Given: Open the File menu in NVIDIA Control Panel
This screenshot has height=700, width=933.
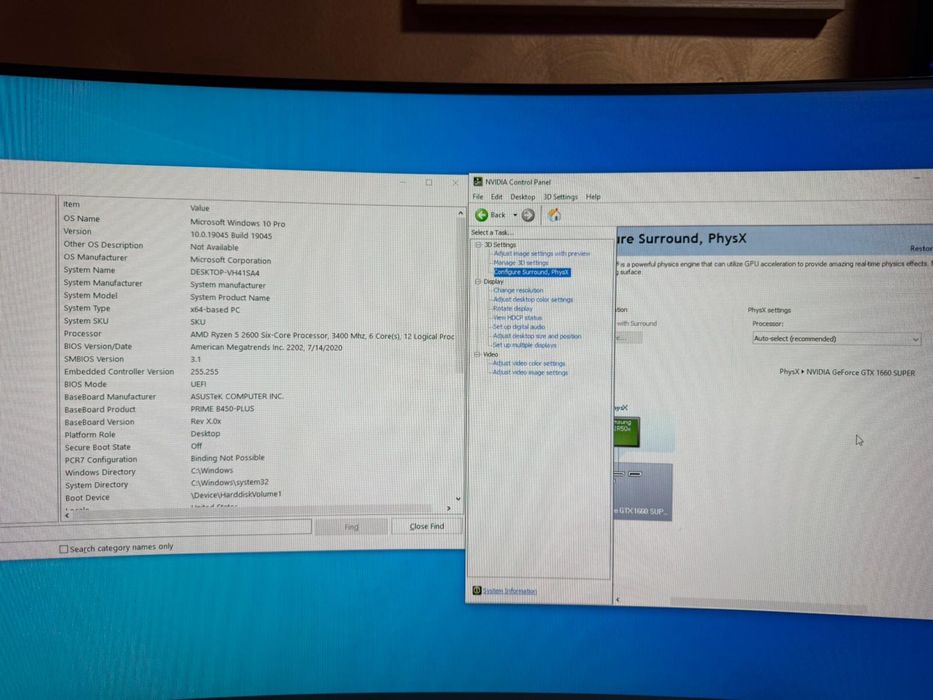Looking at the screenshot, I should [478, 196].
